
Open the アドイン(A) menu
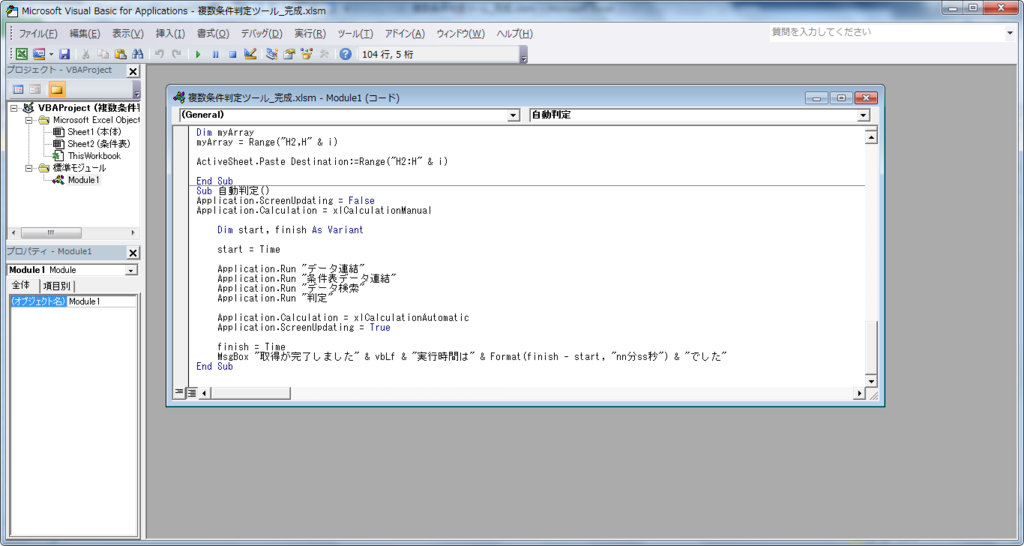[404, 34]
